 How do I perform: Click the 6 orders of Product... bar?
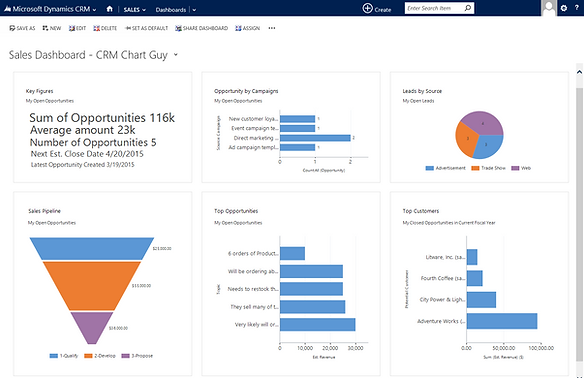click(x=292, y=254)
